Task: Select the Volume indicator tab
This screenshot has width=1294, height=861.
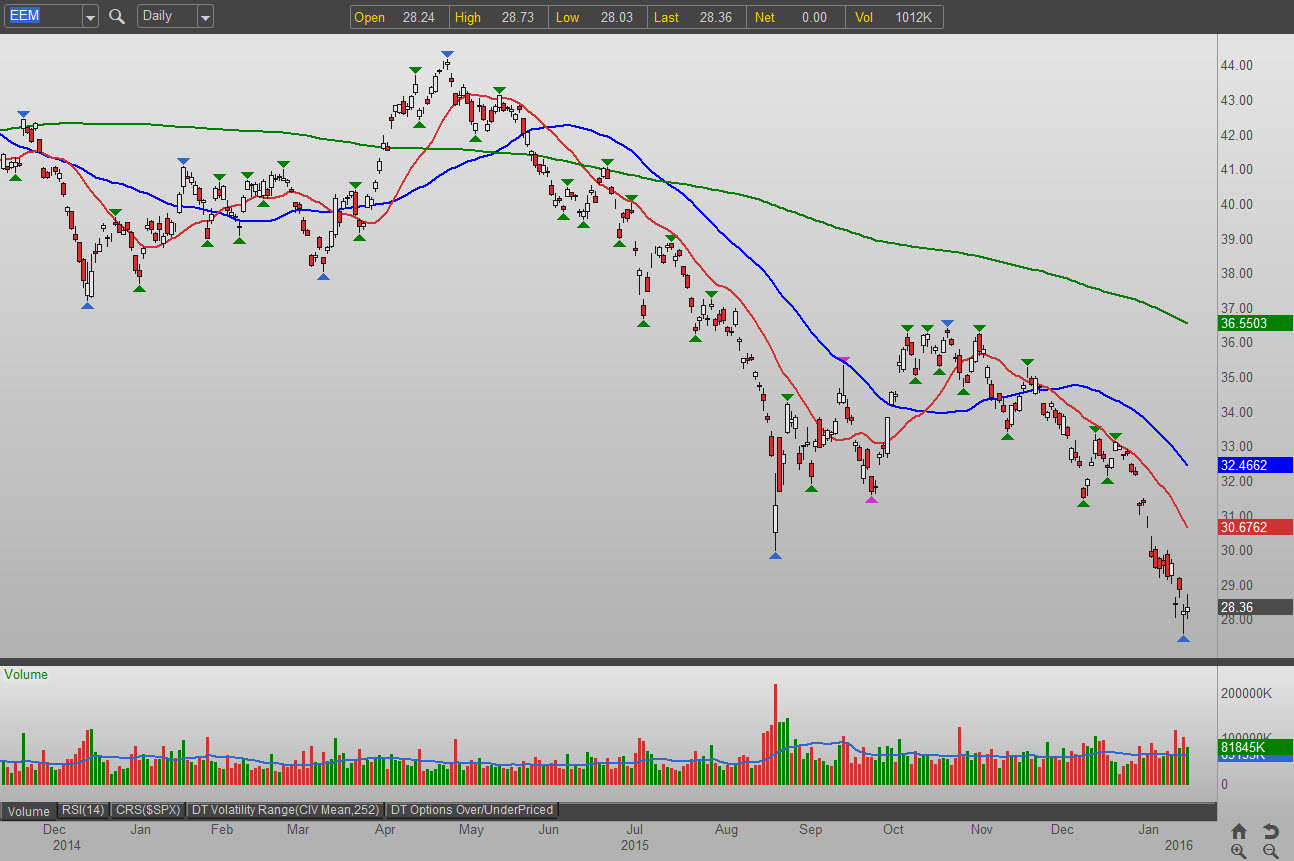Action: [28, 811]
